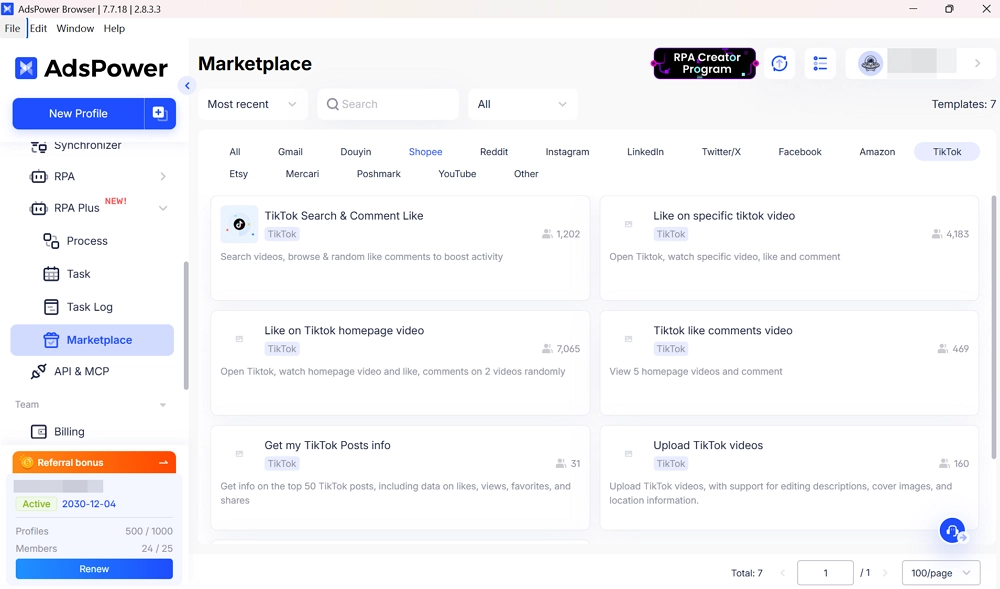
Task: Click the user avatar icon in header
Action: coord(870,64)
